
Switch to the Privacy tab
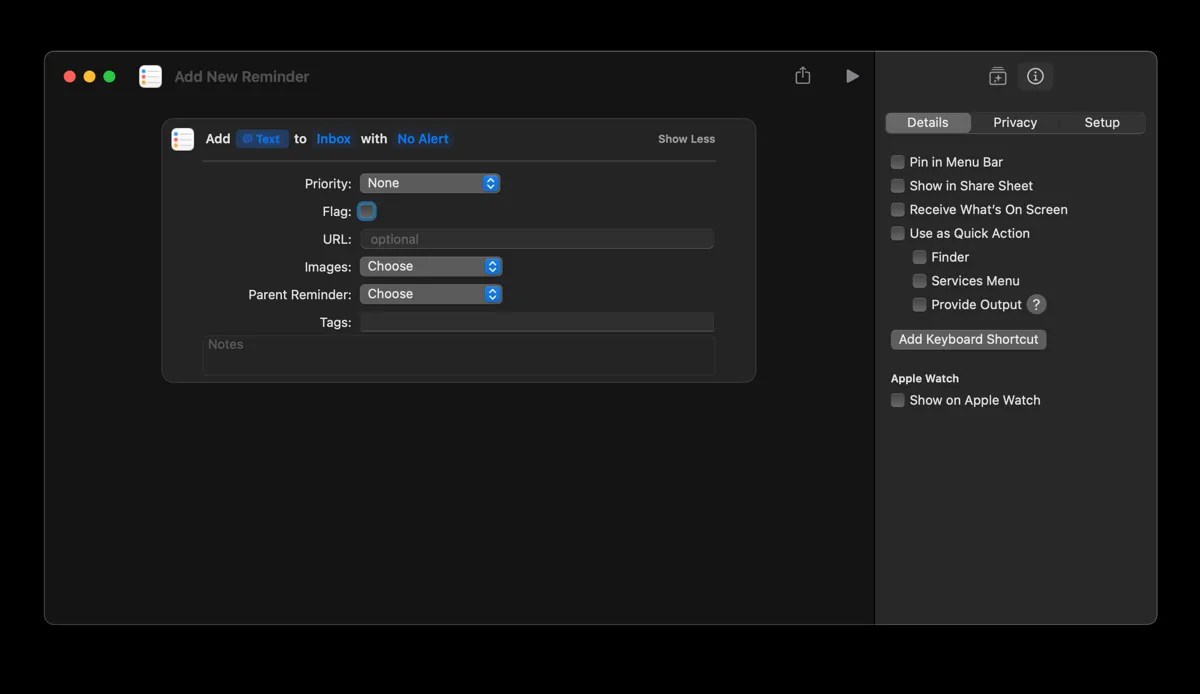(x=1014, y=122)
